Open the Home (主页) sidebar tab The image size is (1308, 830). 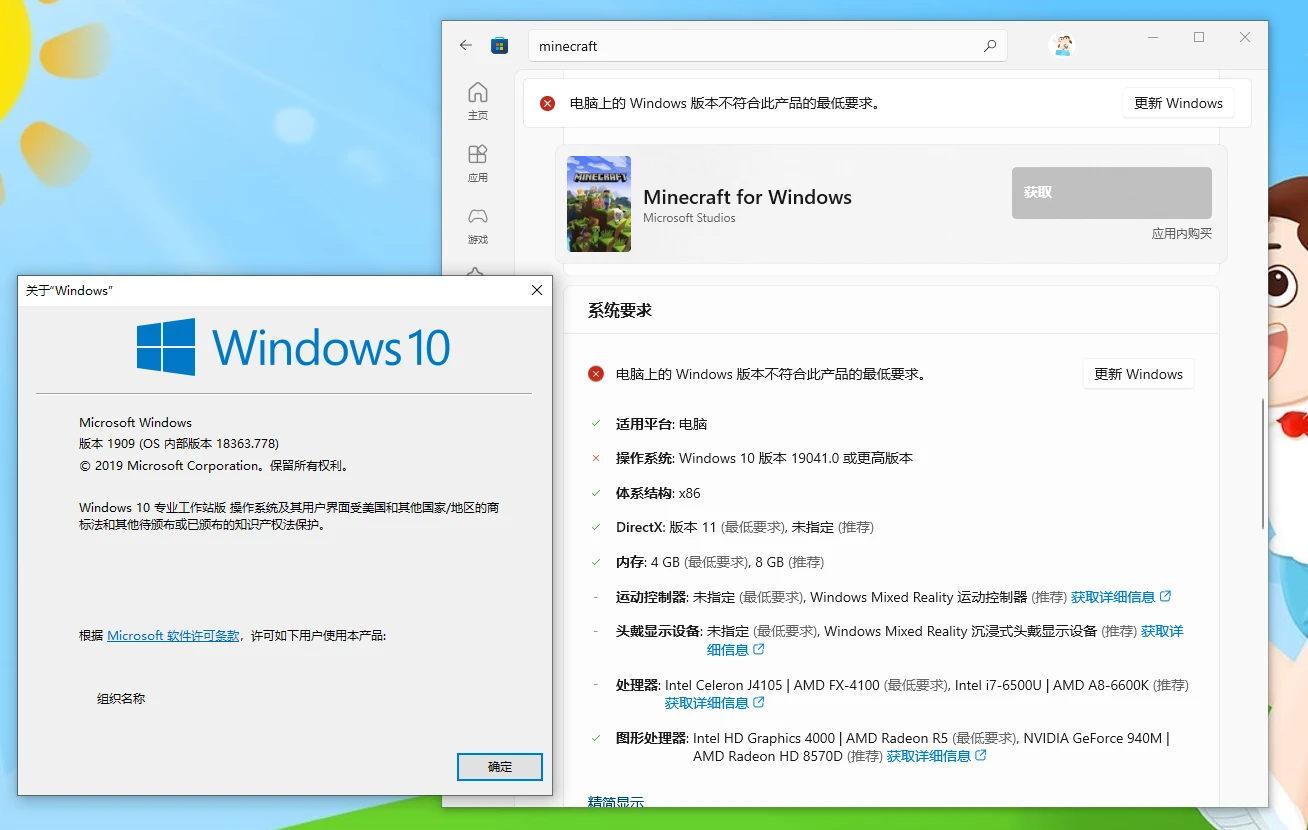[x=478, y=100]
